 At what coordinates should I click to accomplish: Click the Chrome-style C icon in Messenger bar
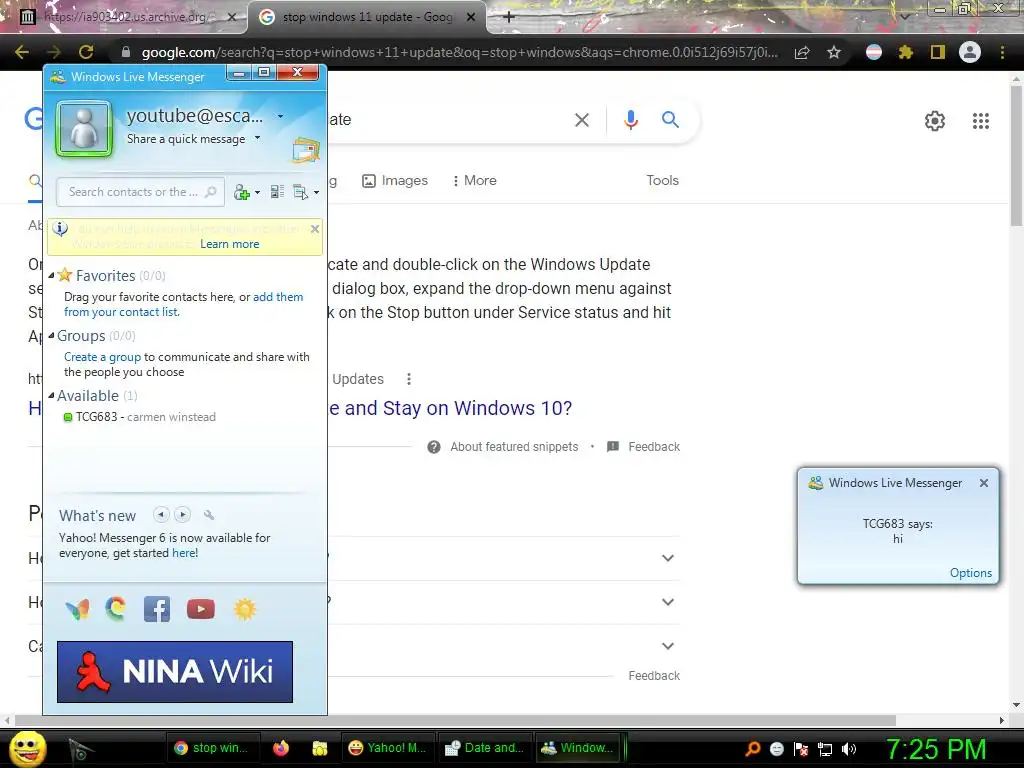point(116,609)
